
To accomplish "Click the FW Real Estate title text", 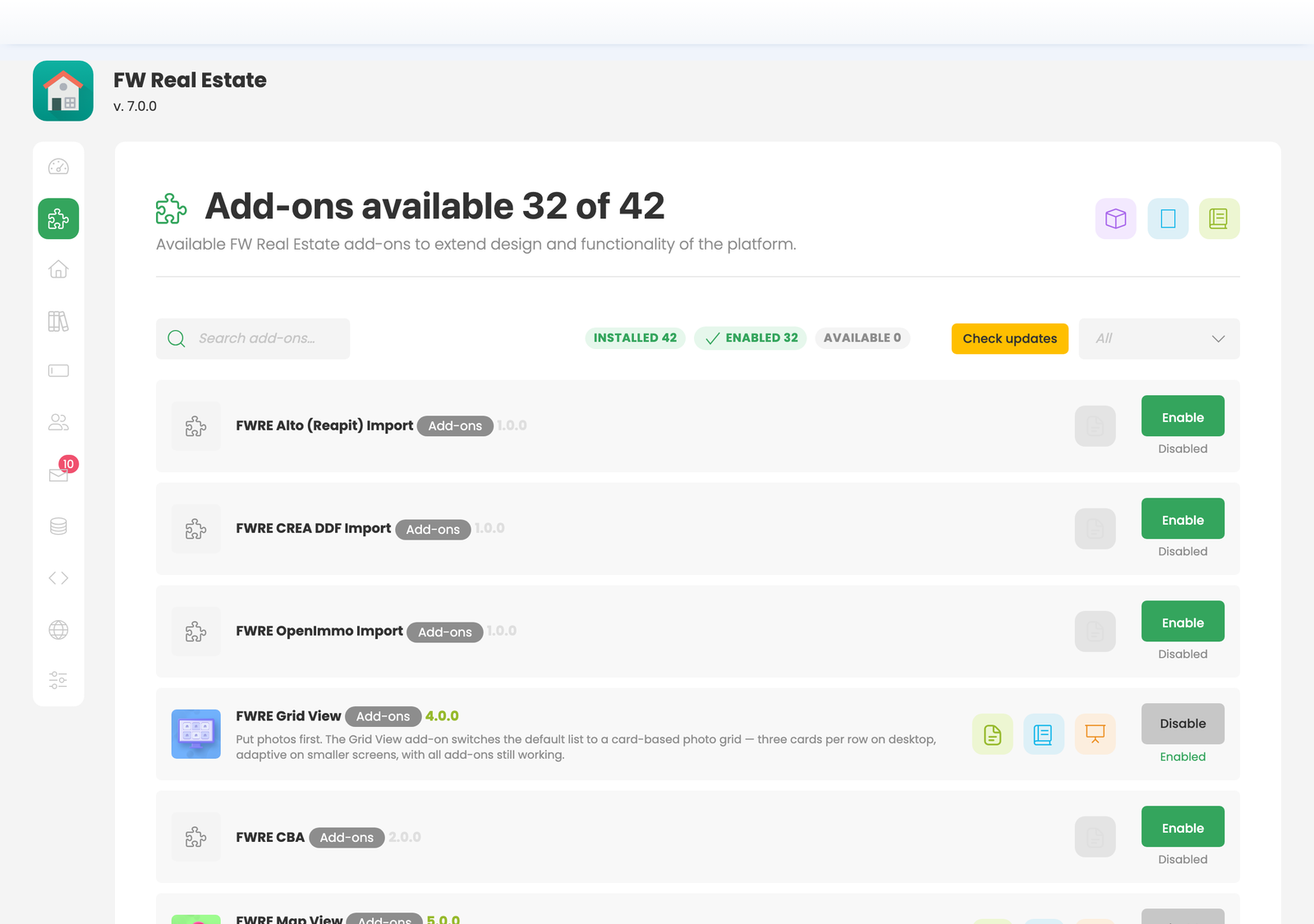I will [190, 80].
